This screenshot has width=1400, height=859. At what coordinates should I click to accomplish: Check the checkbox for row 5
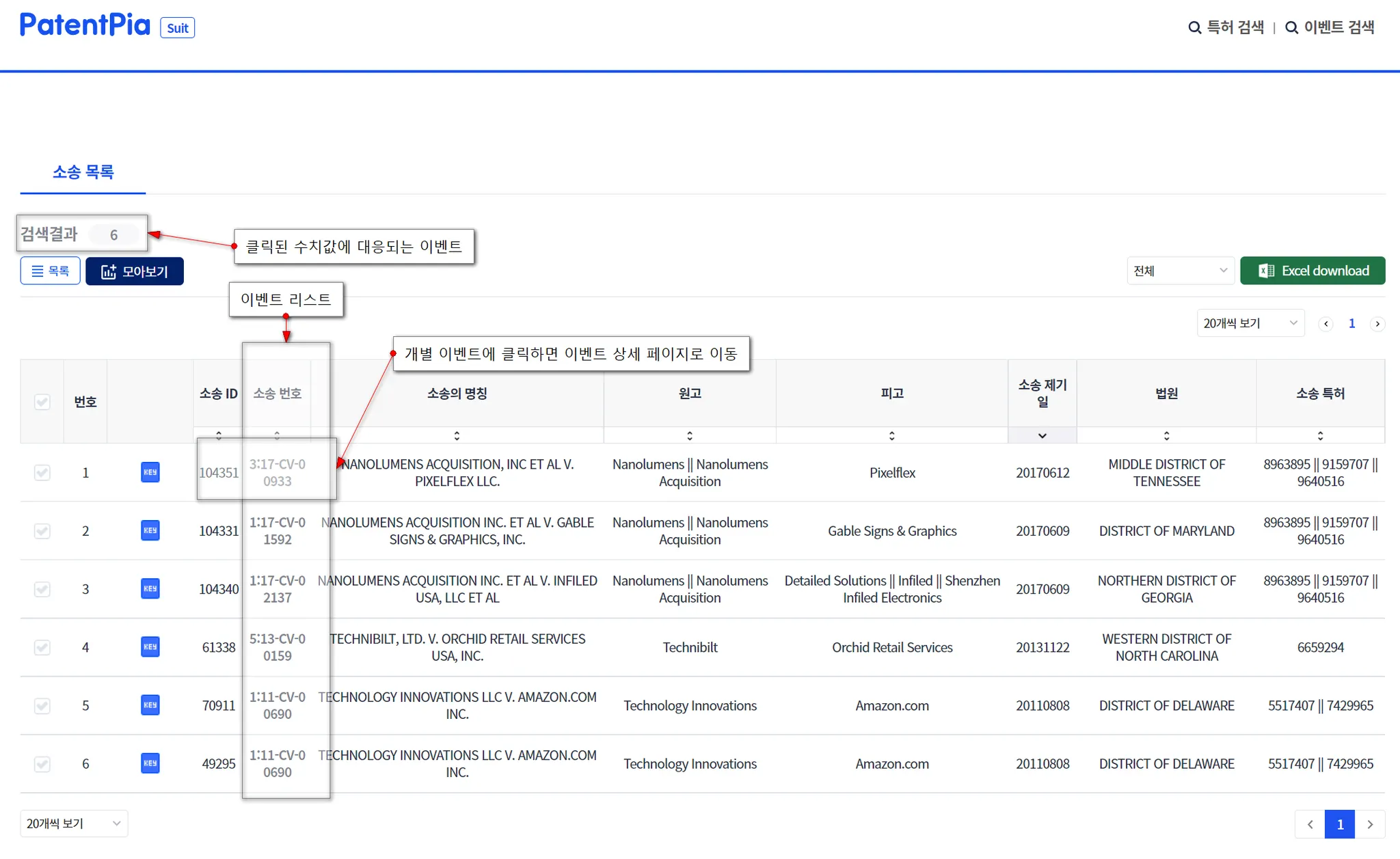(x=42, y=705)
